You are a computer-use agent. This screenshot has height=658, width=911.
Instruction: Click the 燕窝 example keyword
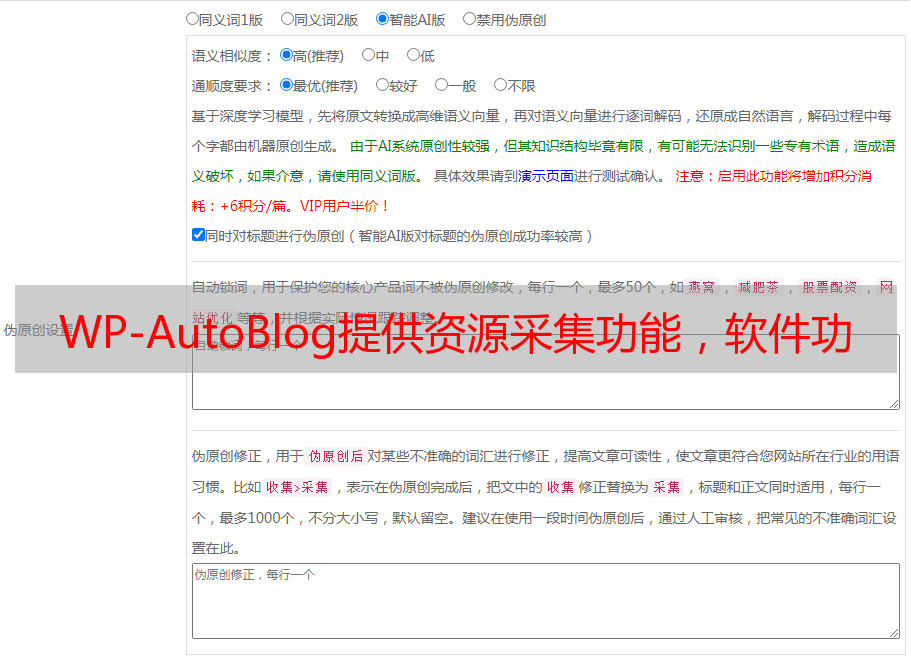(702, 287)
